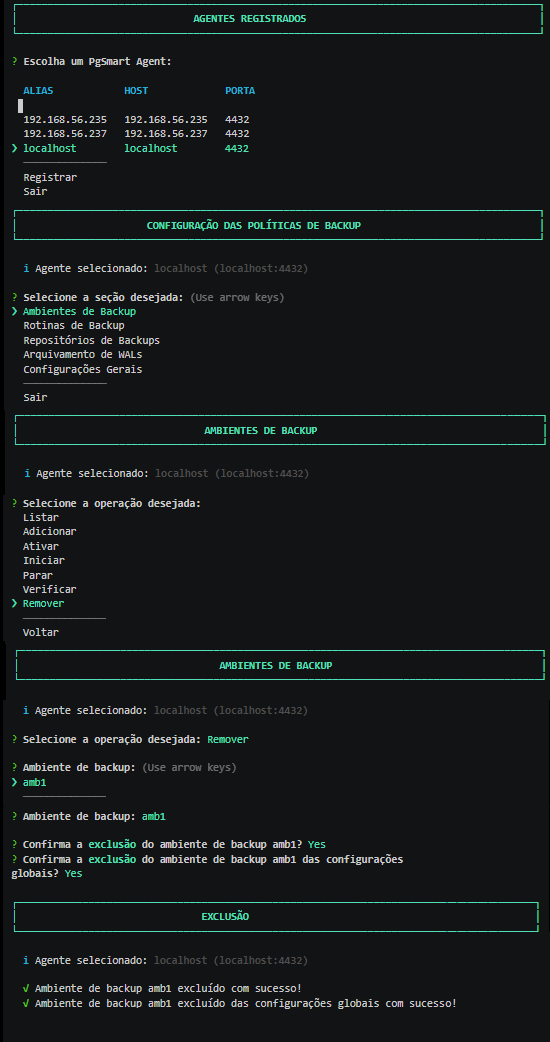Click the Escolha um PgSmart Agent prompt
This screenshot has width=550, height=1042.
pyautogui.click(x=98, y=61)
